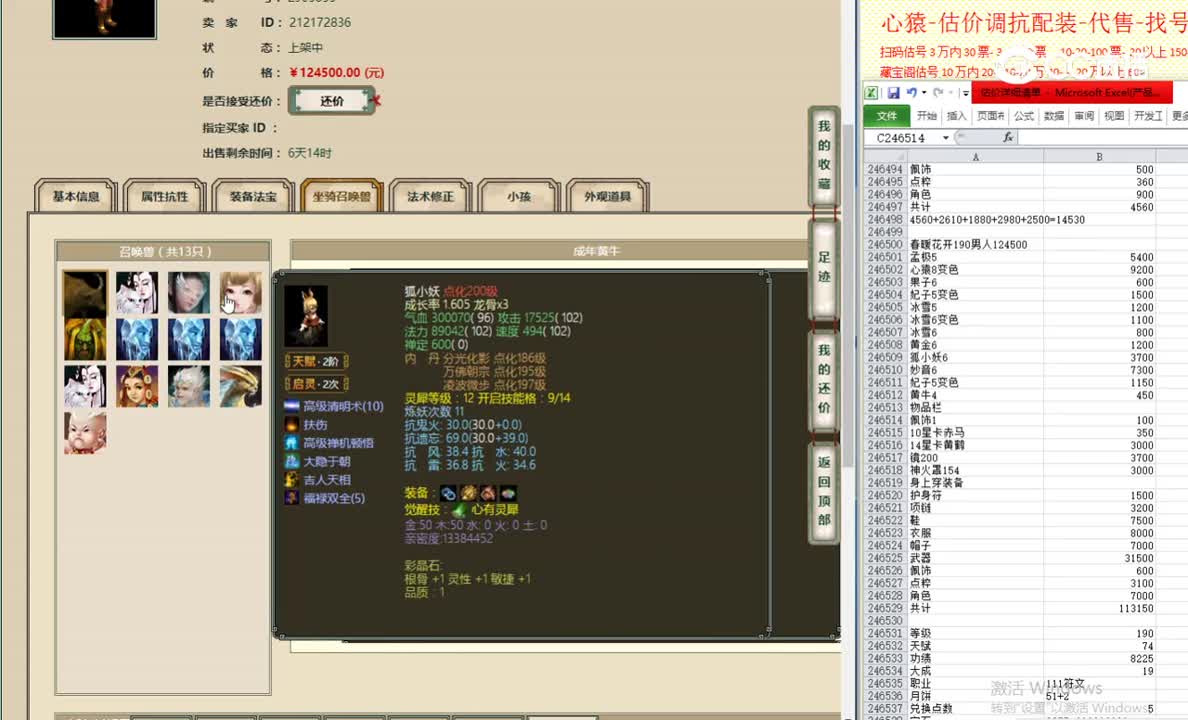Image resolution: width=1188 pixels, height=720 pixels.
Task: Click row header 246514 in Excel
Action: click(885, 420)
